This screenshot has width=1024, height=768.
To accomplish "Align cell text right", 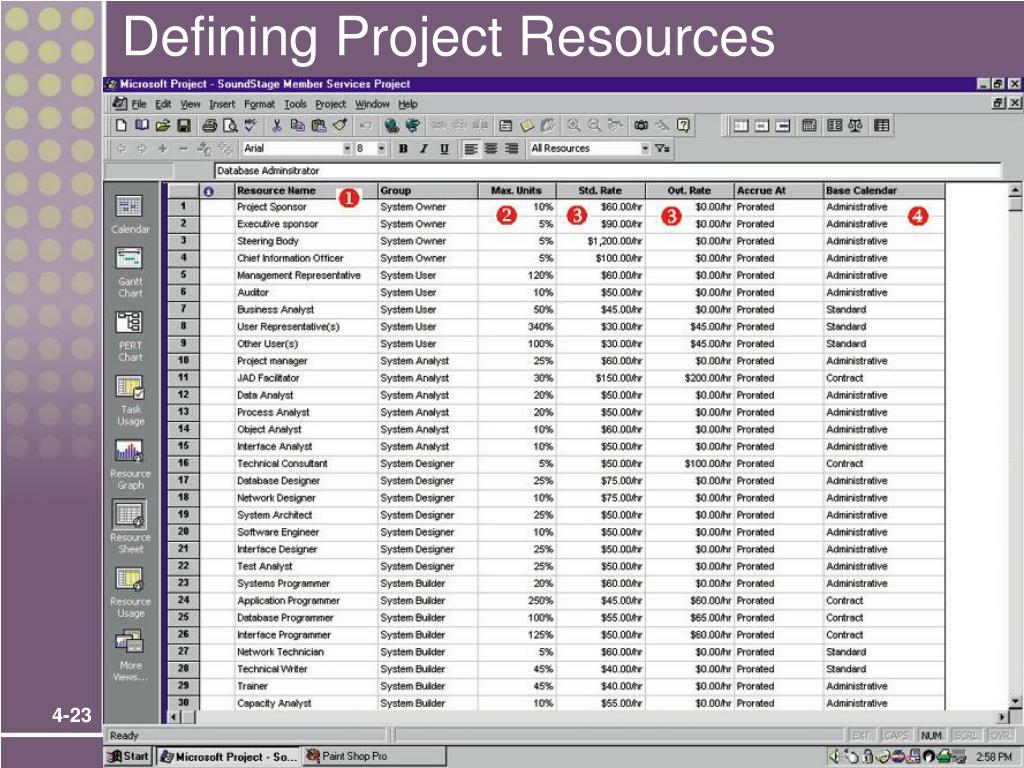I will click(512, 149).
